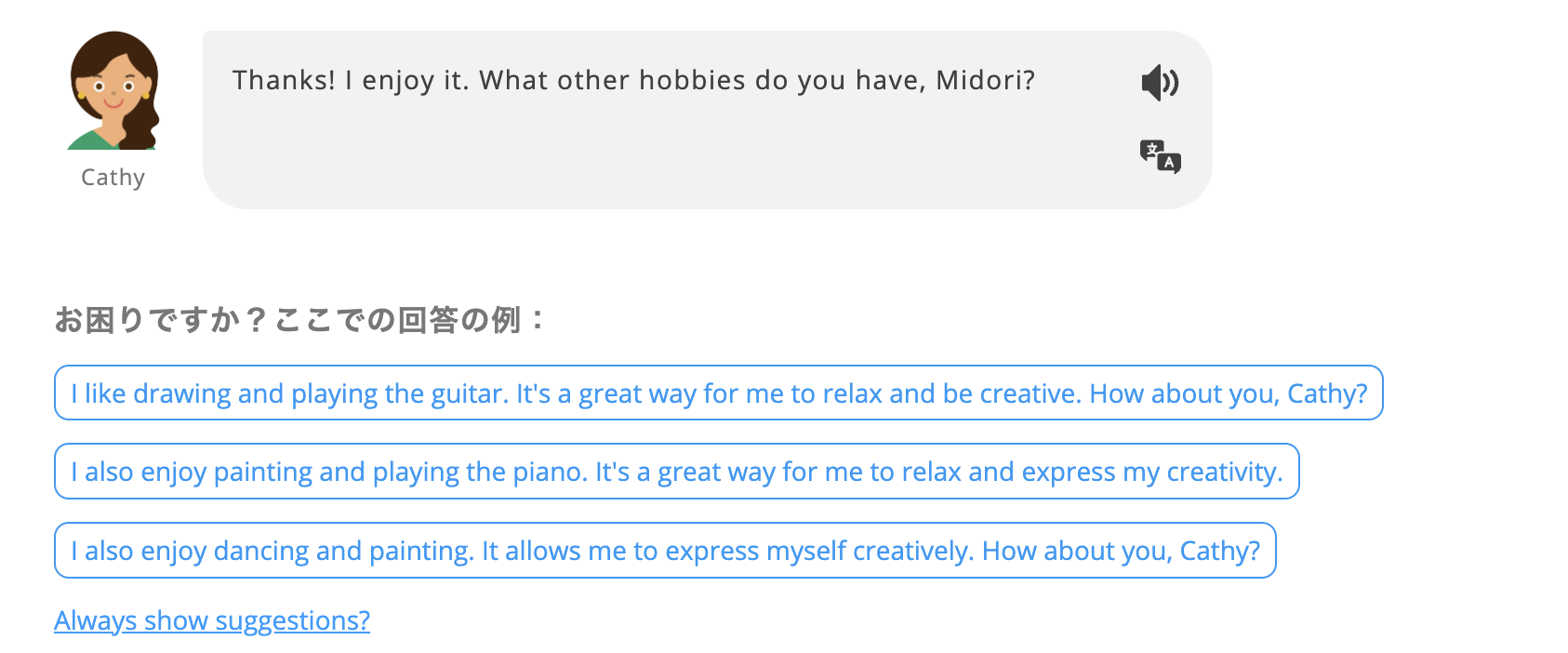Tap the cartoon portrait of Cathy

(113, 91)
